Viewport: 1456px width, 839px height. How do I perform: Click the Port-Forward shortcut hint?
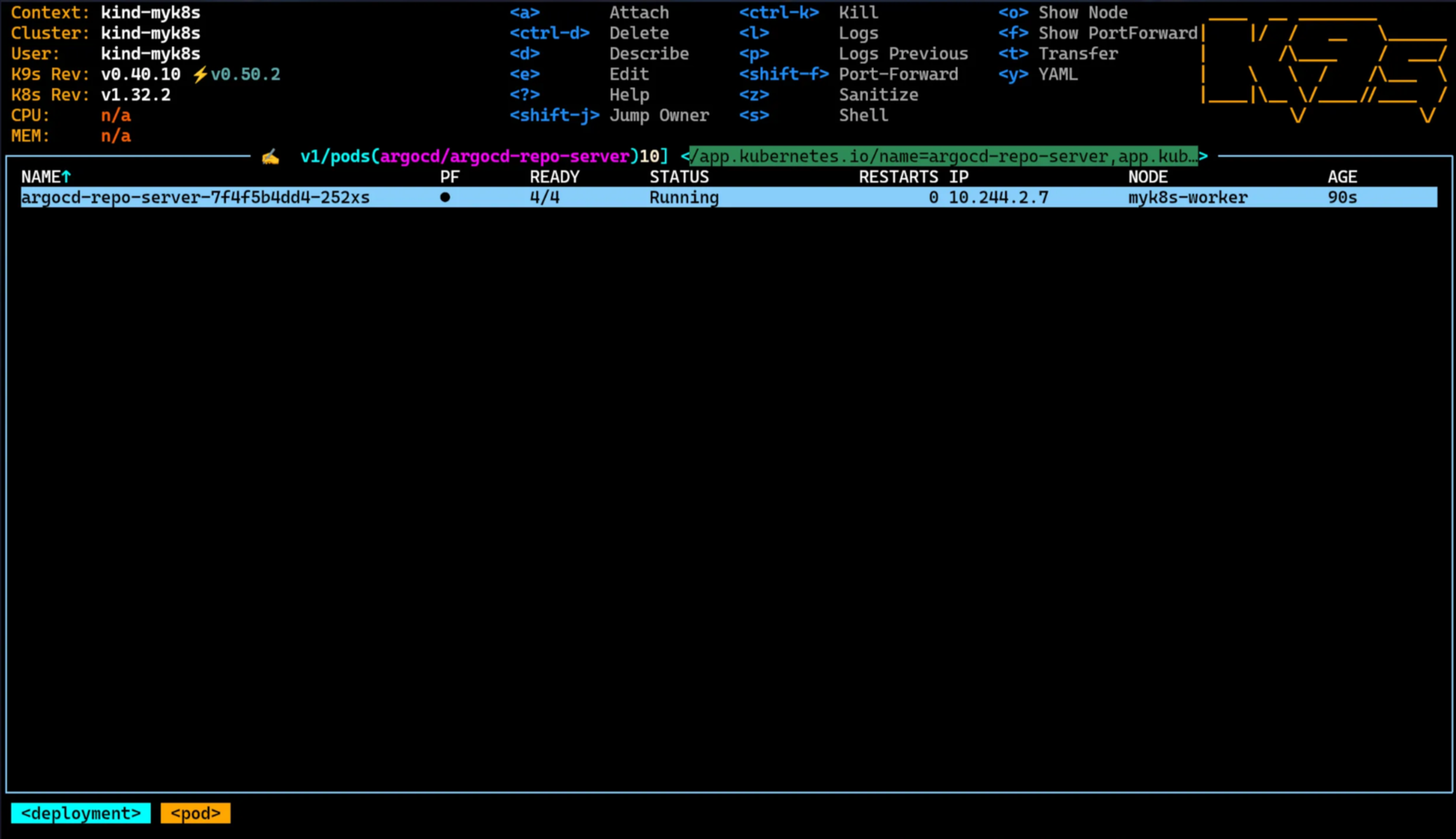pyautogui.click(x=898, y=74)
